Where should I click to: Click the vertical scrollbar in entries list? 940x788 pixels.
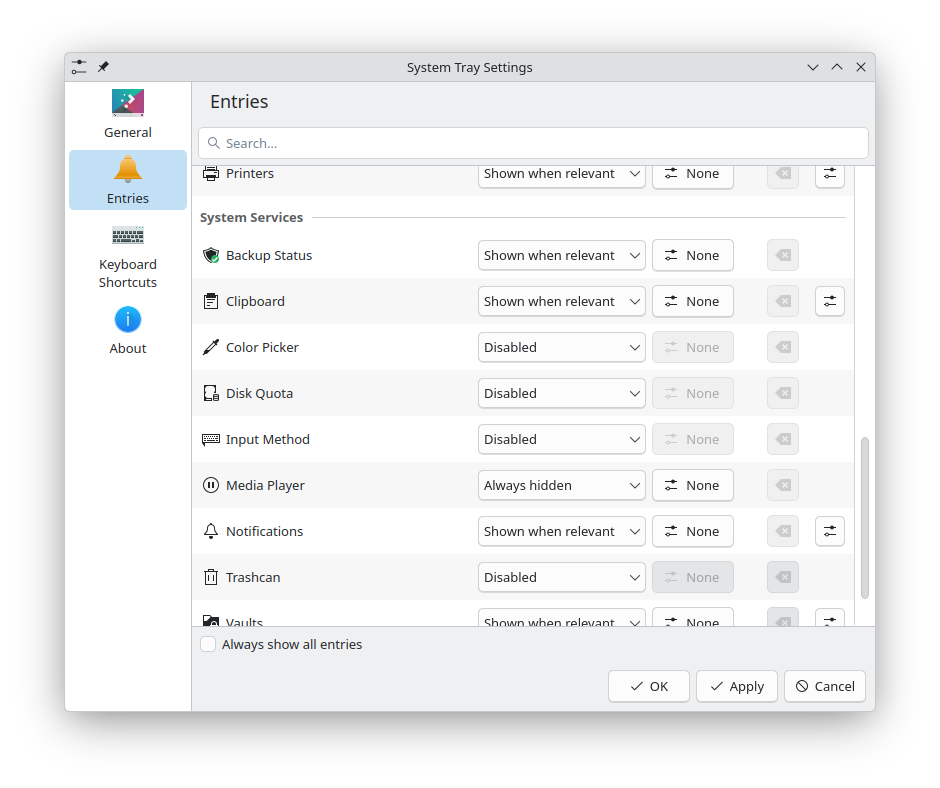(865, 517)
